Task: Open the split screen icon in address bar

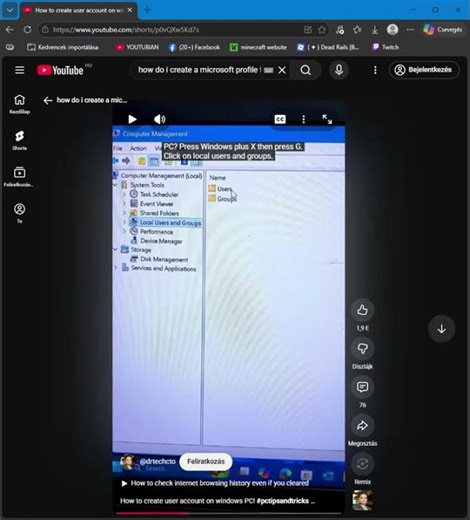Action: tap(308, 30)
